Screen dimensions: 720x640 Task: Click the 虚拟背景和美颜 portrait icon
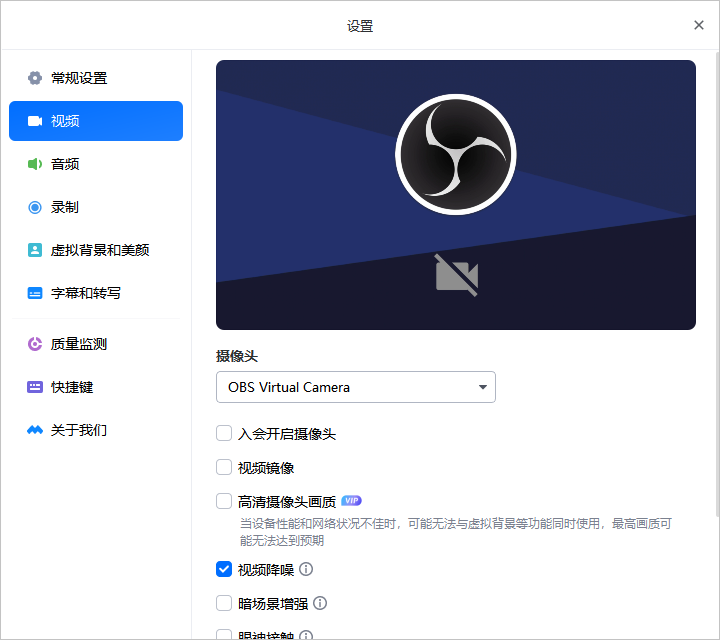(35, 250)
